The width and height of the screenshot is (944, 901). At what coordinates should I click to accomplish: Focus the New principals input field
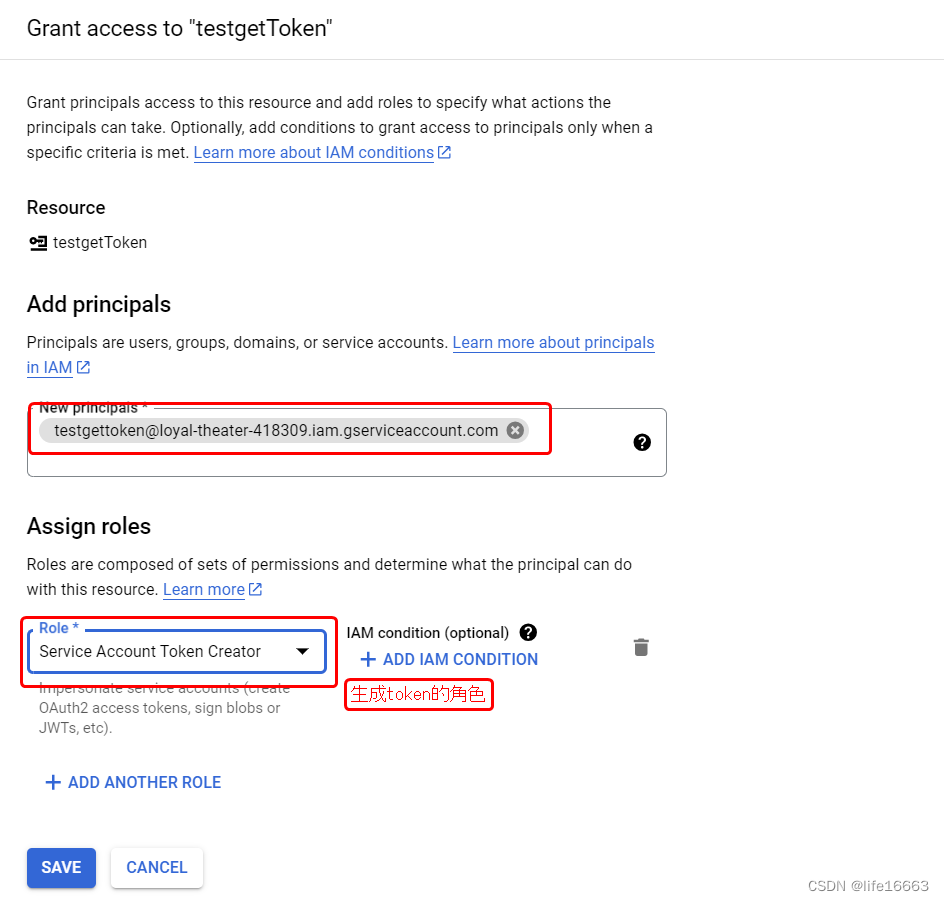347,442
